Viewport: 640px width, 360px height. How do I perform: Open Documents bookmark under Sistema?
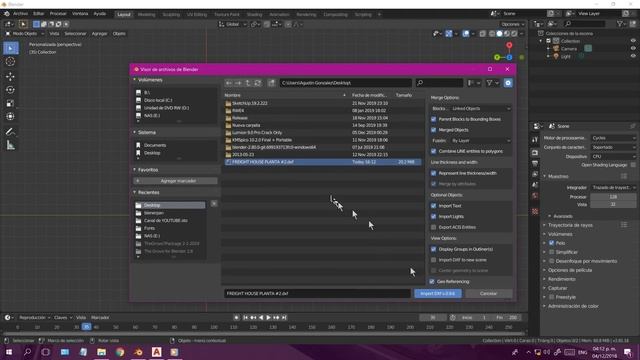pos(155,145)
